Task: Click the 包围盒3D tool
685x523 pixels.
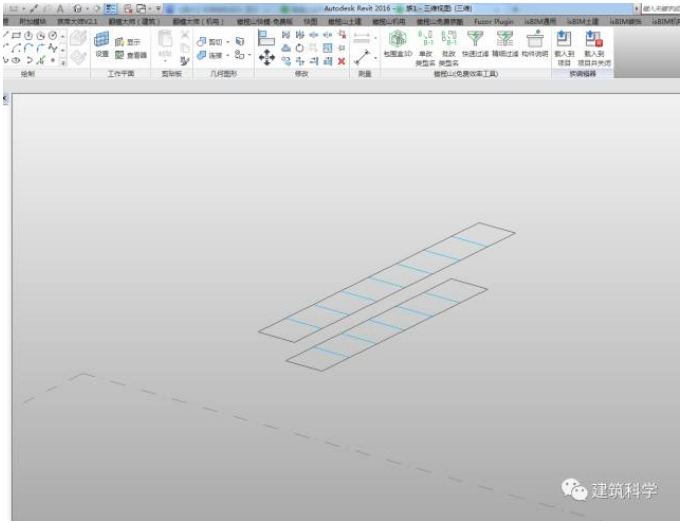Action: coord(398,44)
